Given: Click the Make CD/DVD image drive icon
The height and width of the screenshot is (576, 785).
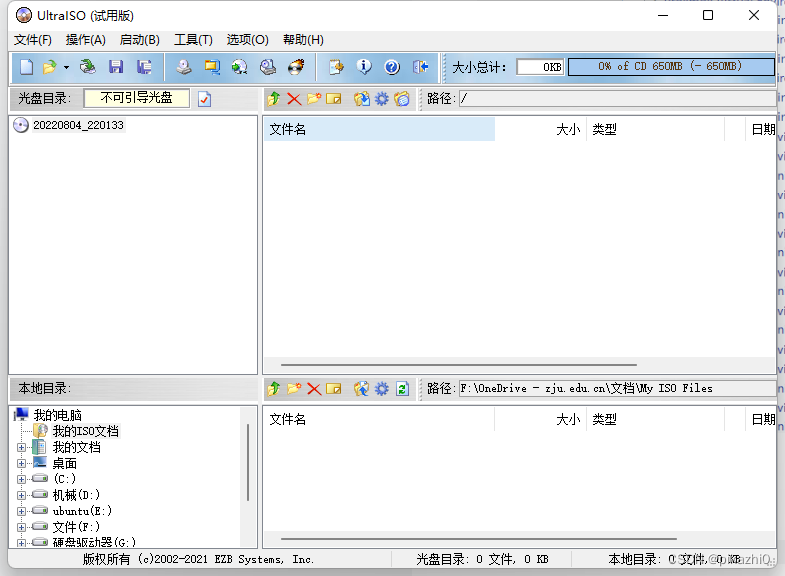Looking at the screenshot, I should coord(184,67).
